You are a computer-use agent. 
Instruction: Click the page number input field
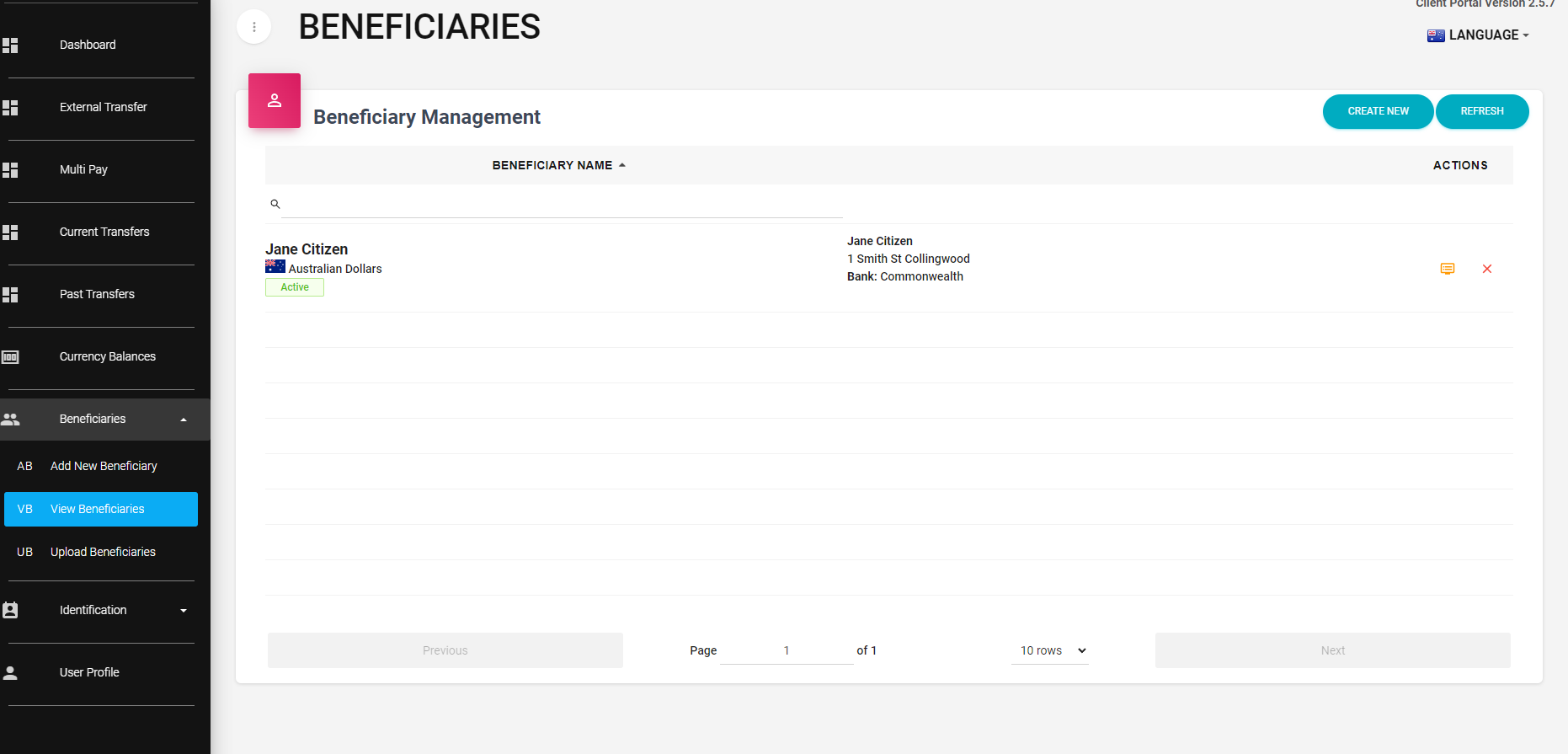pyautogui.click(x=786, y=650)
